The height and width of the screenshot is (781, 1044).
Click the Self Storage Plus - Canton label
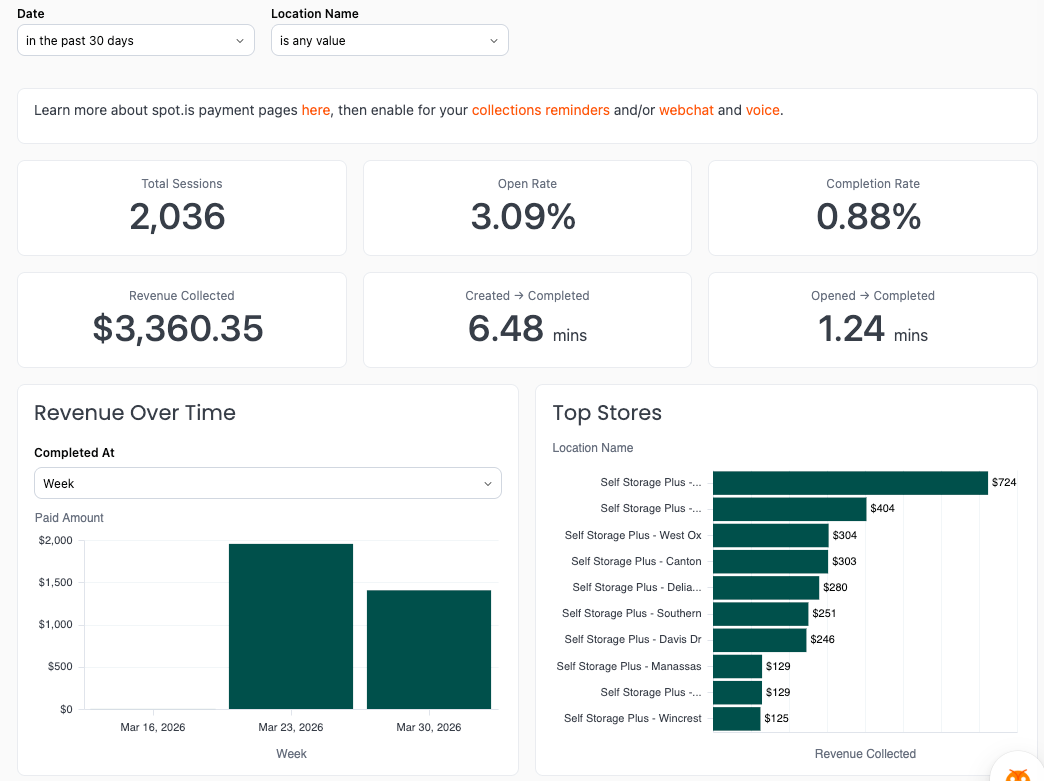click(x=636, y=561)
